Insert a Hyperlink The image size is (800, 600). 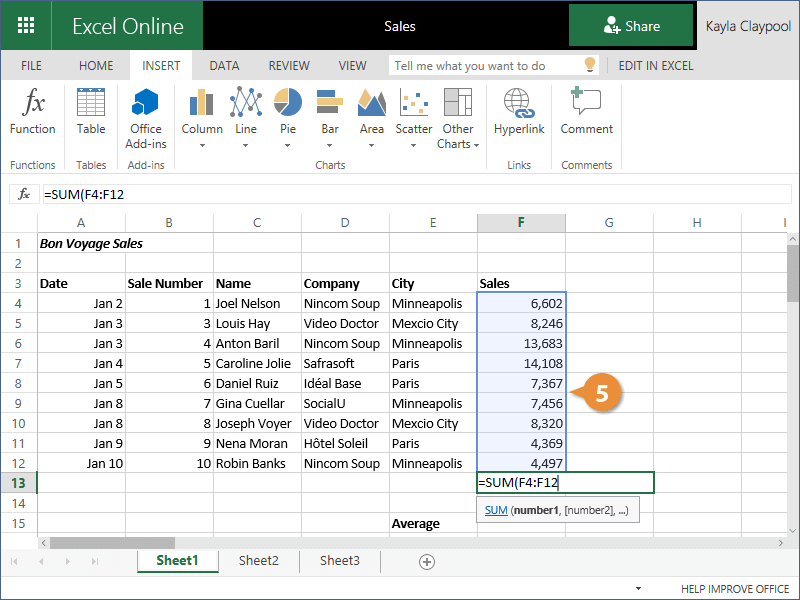(x=518, y=111)
